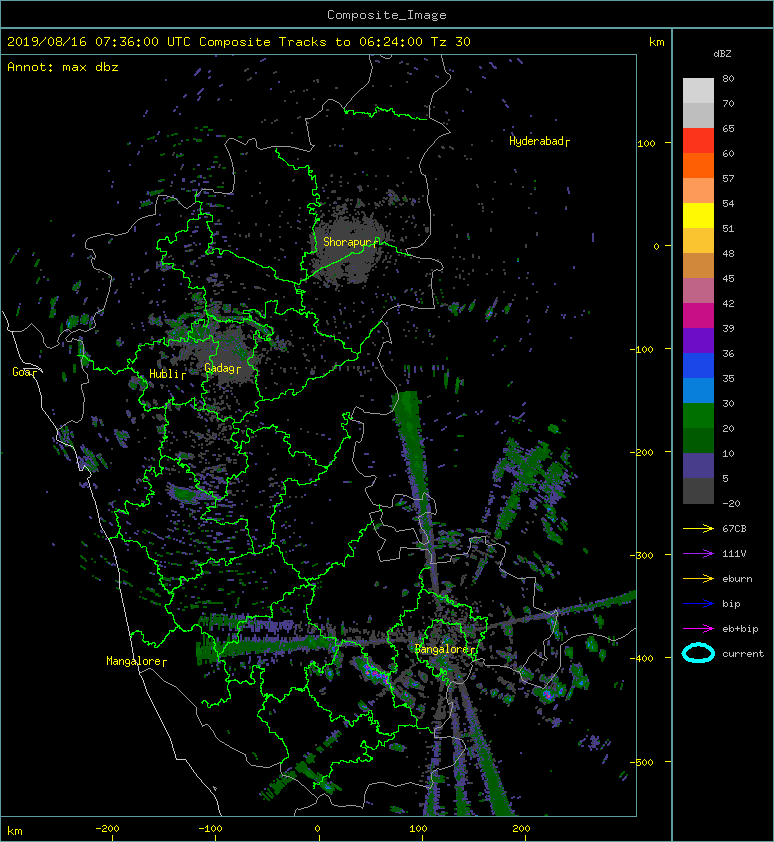This screenshot has width=774, height=842.
Task: Click the purple 111V arrow legend icon
Action: click(x=698, y=554)
